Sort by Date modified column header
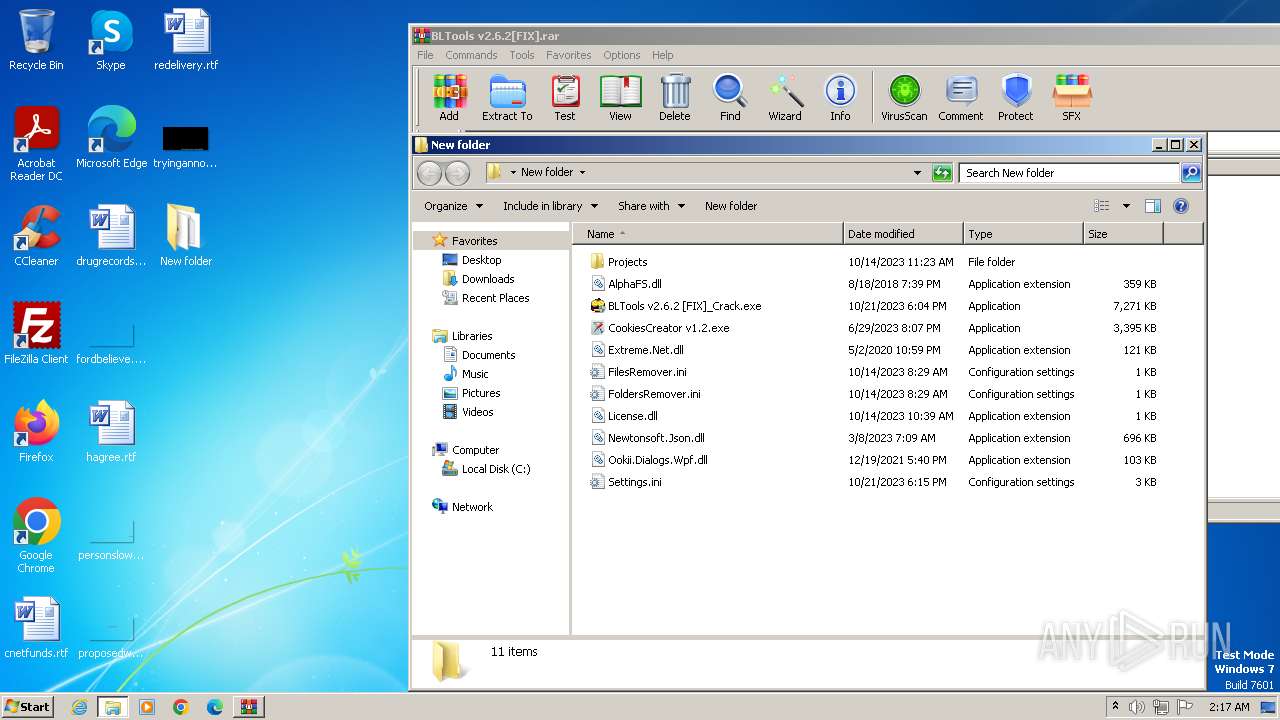Image resolution: width=1280 pixels, height=720 pixels. tap(903, 234)
